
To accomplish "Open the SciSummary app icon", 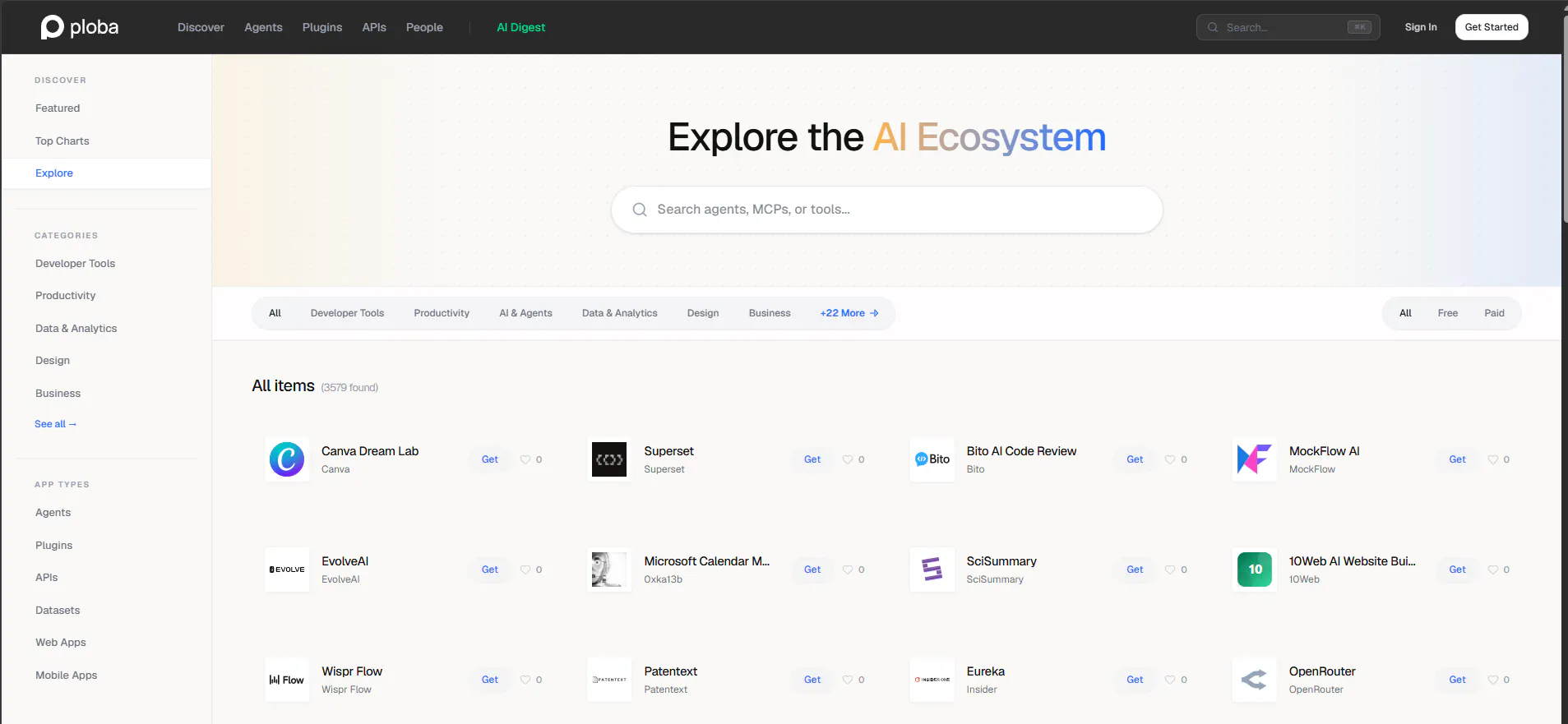I will pos(932,570).
